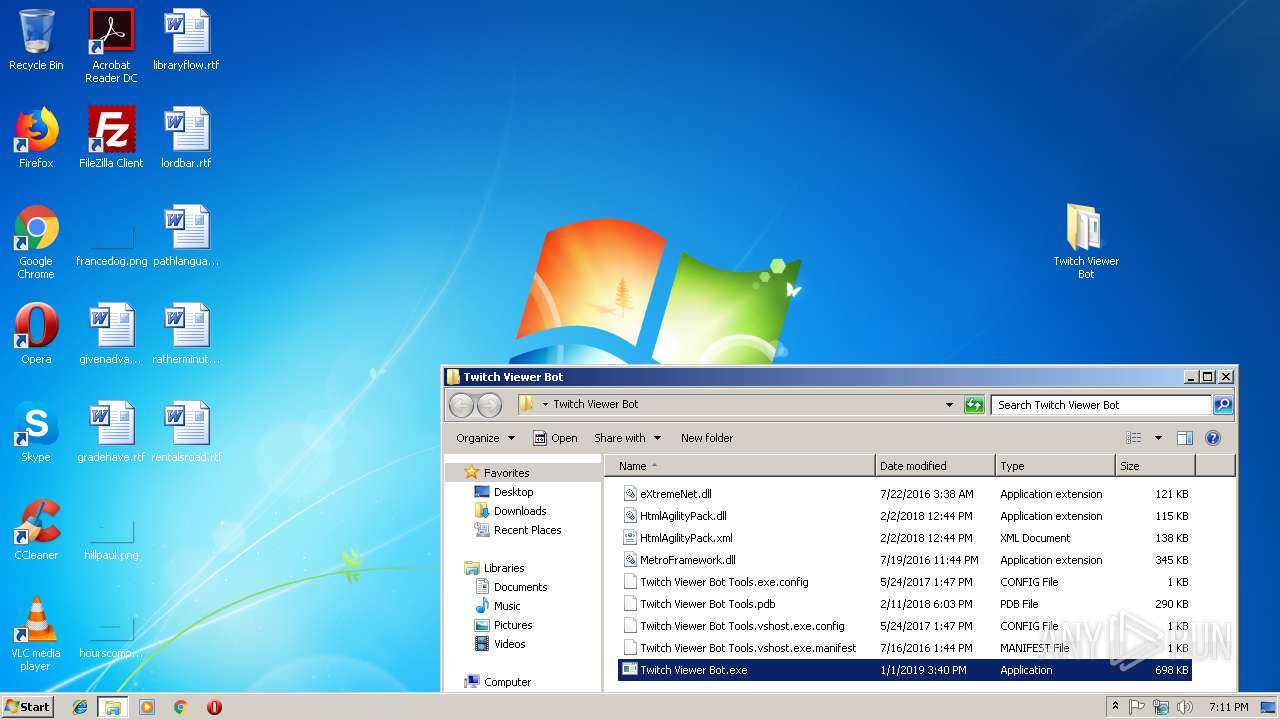Select Twitch Viewer Bot Tools.exe.config file
The width and height of the screenshot is (1280, 720).
(x=905, y=582)
